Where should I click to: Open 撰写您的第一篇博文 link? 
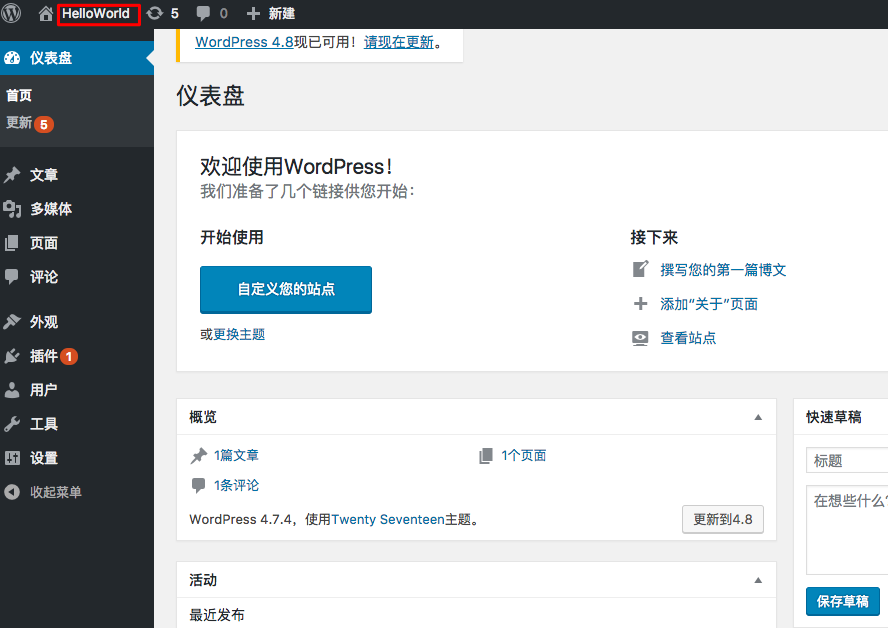[723, 270]
